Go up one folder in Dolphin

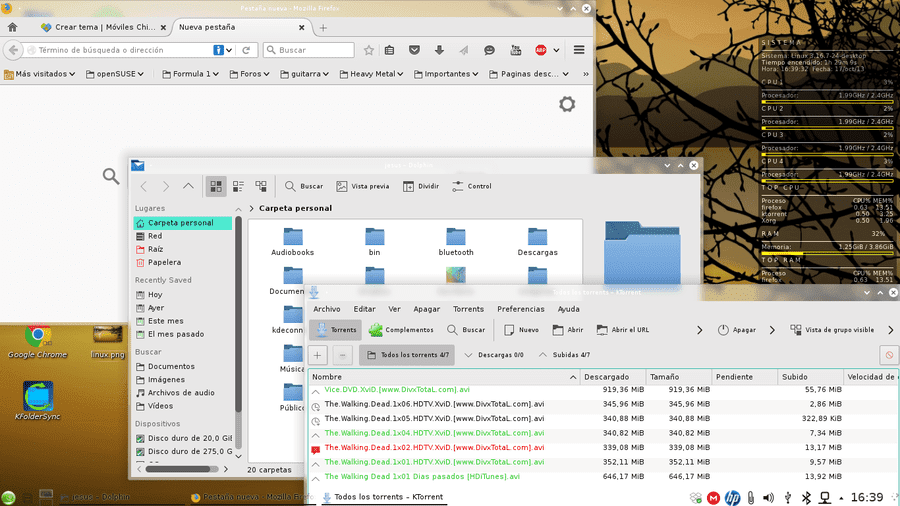point(188,186)
